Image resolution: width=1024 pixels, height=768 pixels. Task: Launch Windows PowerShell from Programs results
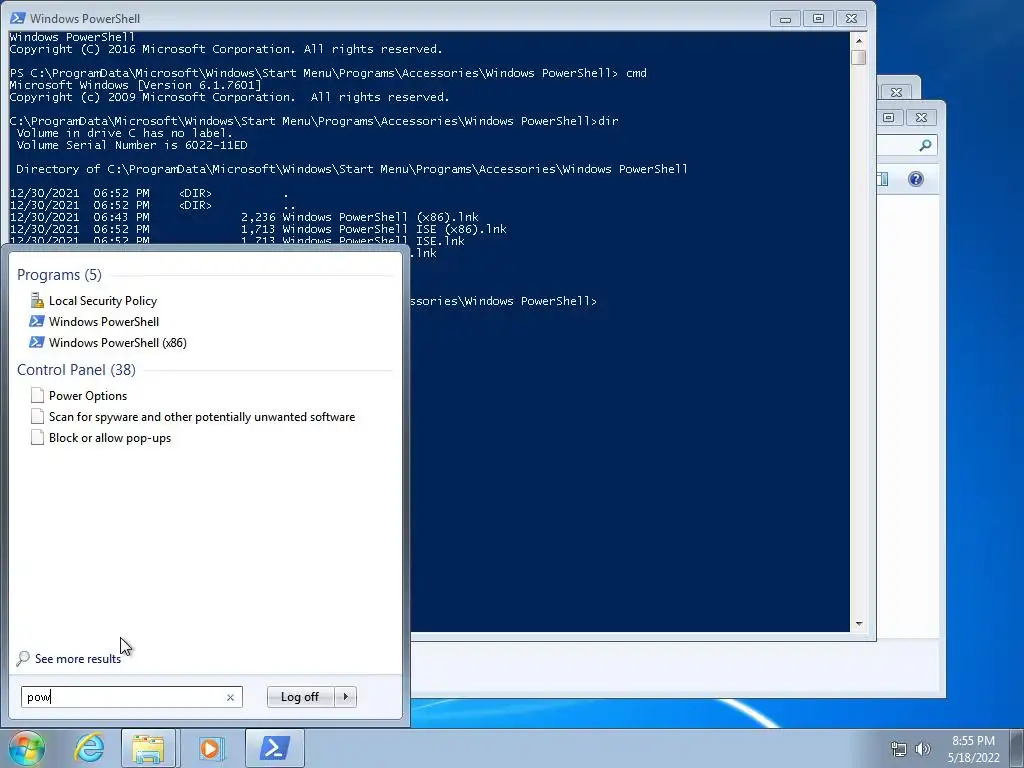click(95, 321)
